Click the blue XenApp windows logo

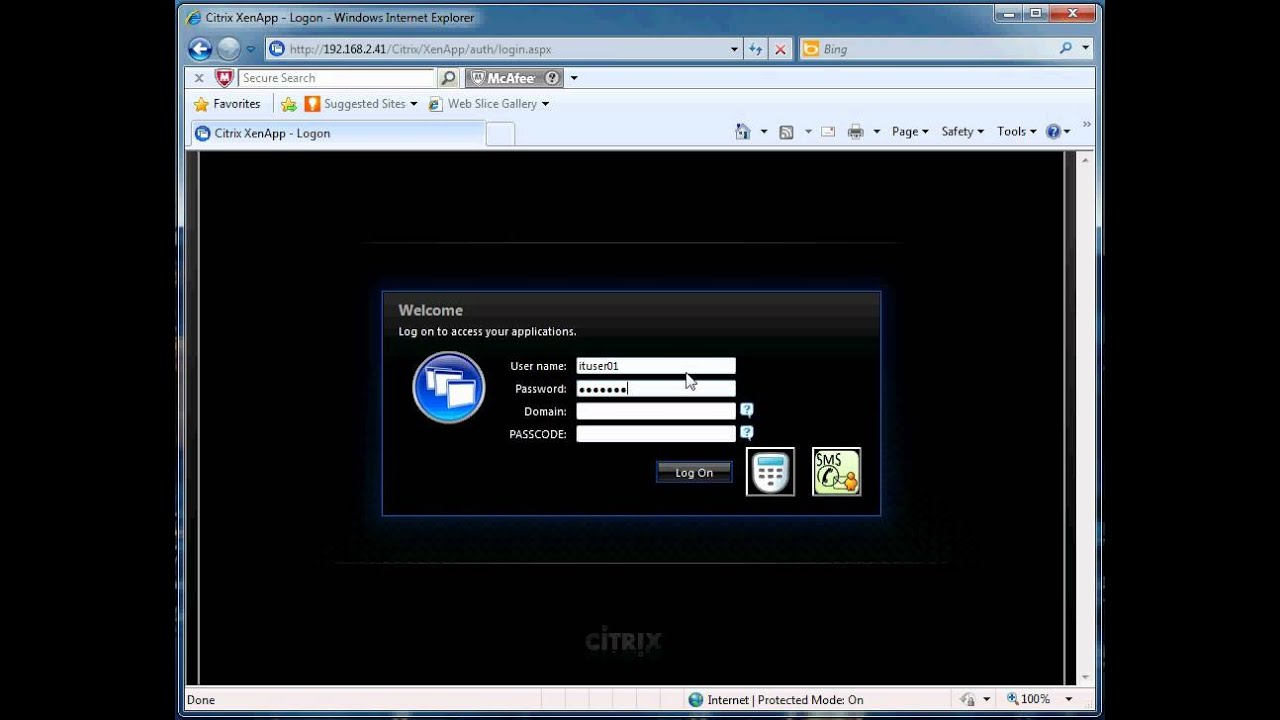click(x=449, y=388)
